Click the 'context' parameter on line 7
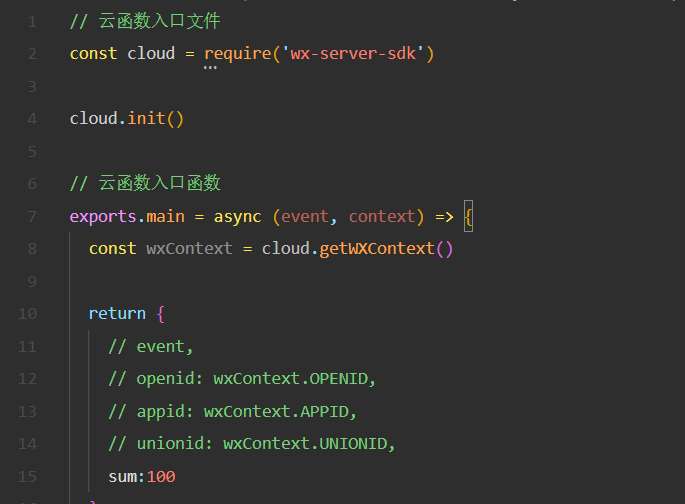Screen dimensions: 685x504 [382, 216]
